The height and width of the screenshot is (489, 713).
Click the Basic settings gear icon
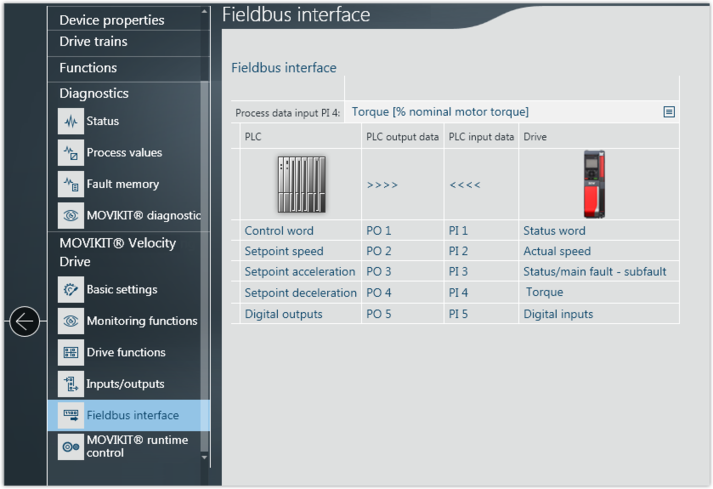[x=70, y=290]
